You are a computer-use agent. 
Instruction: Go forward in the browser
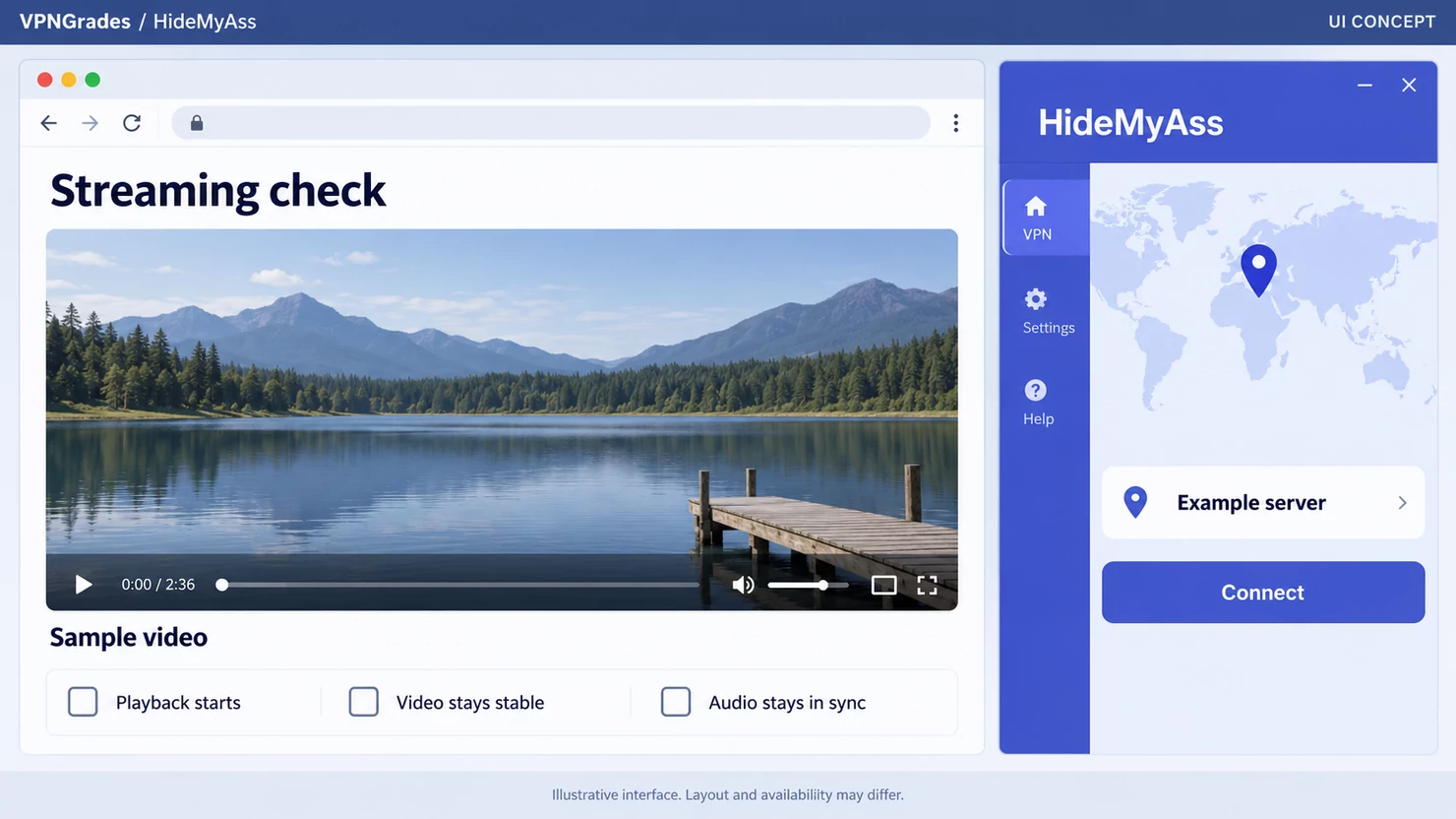(x=90, y=123)
